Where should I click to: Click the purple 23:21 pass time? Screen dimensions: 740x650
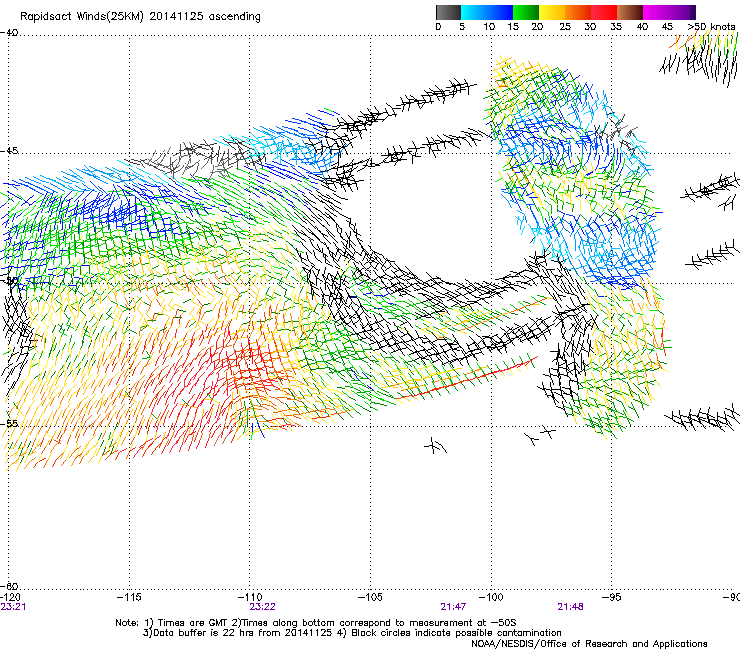pyautogui.click(x=13, y=607)
